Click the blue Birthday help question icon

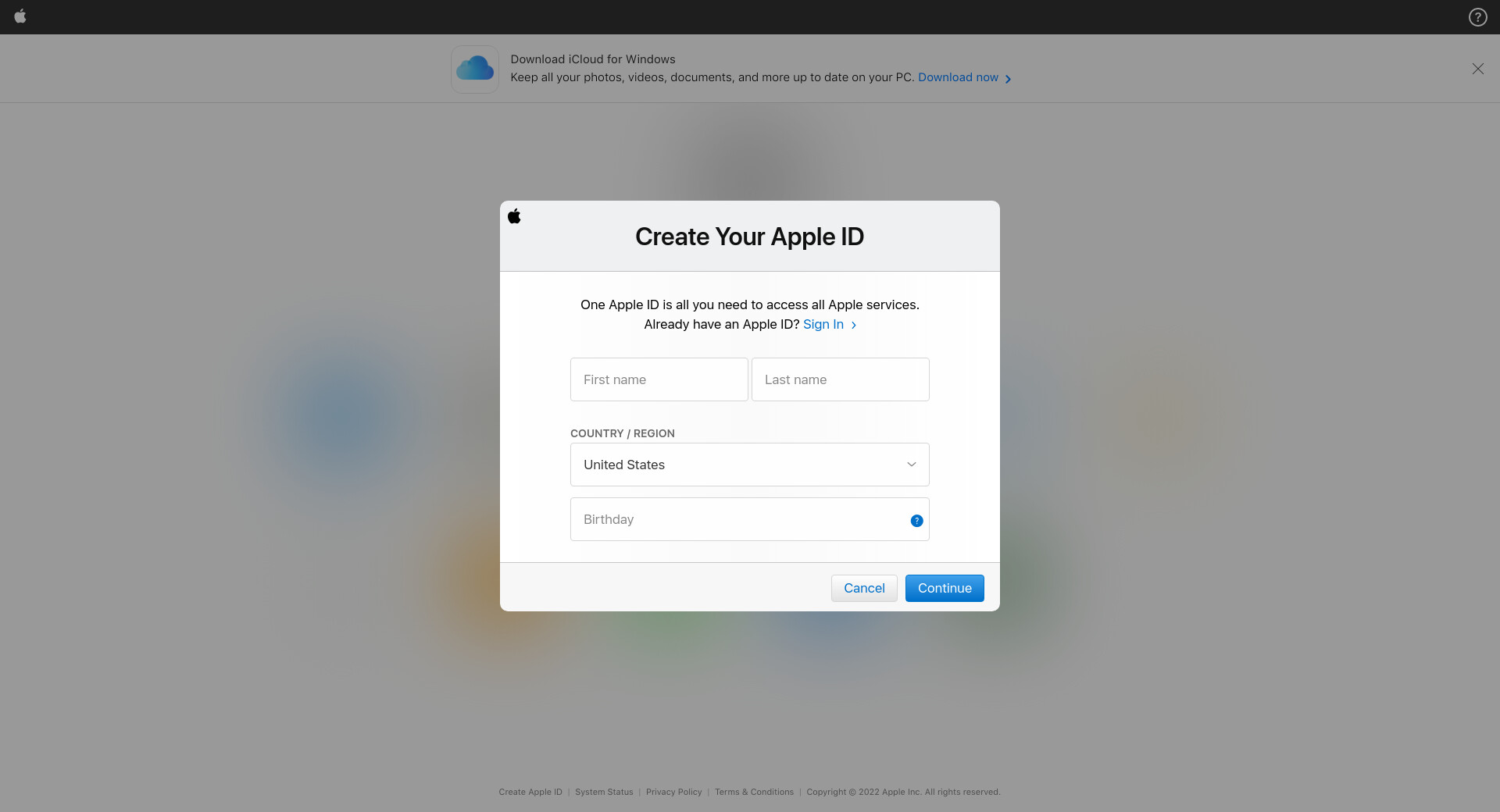tap(916, 521)
